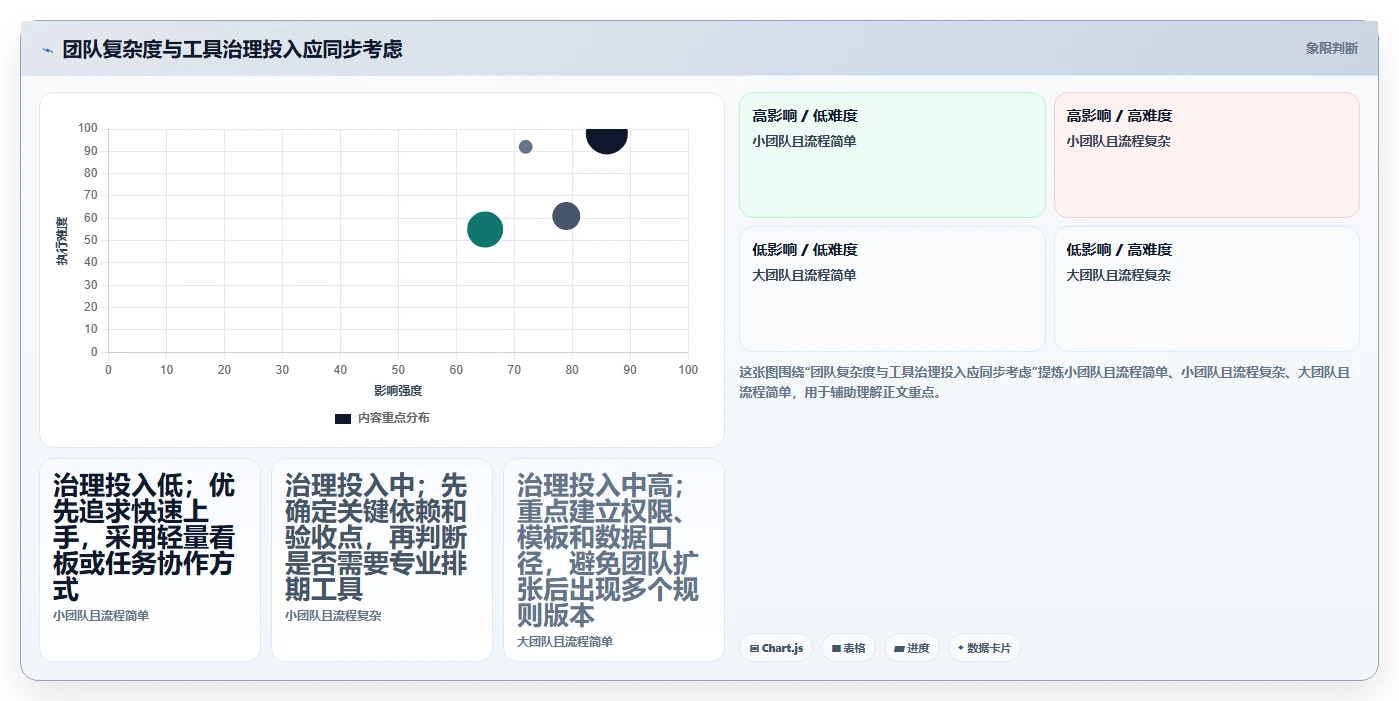Image resolution: width=1399 pixels, height=701 pixels.
Task: Click 小团队且流程简单 under the first data card
Action: click(101, 616)
